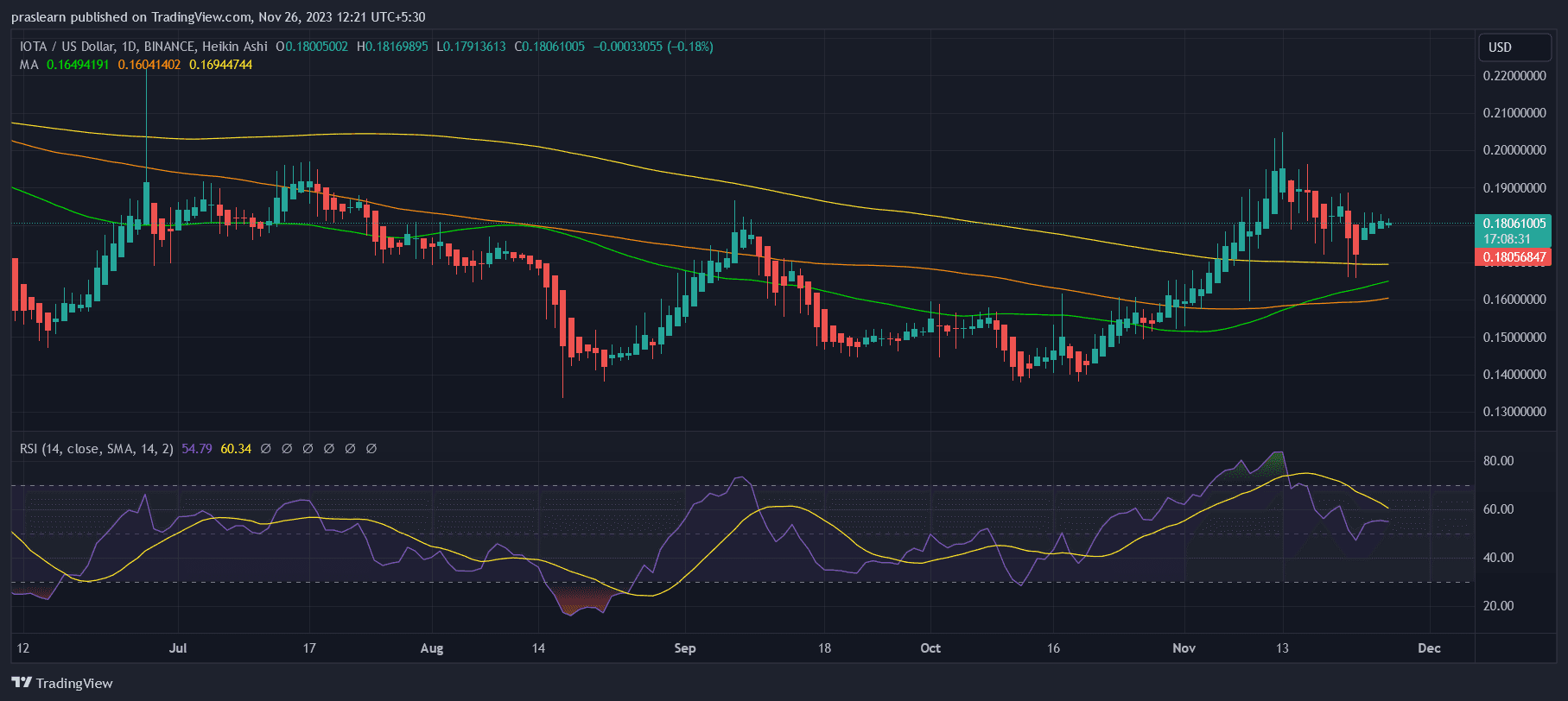
Task: Select the RSI (14, close, SMA, 14, 2) label
Action: pyautogui.click(x=97, y=449)
